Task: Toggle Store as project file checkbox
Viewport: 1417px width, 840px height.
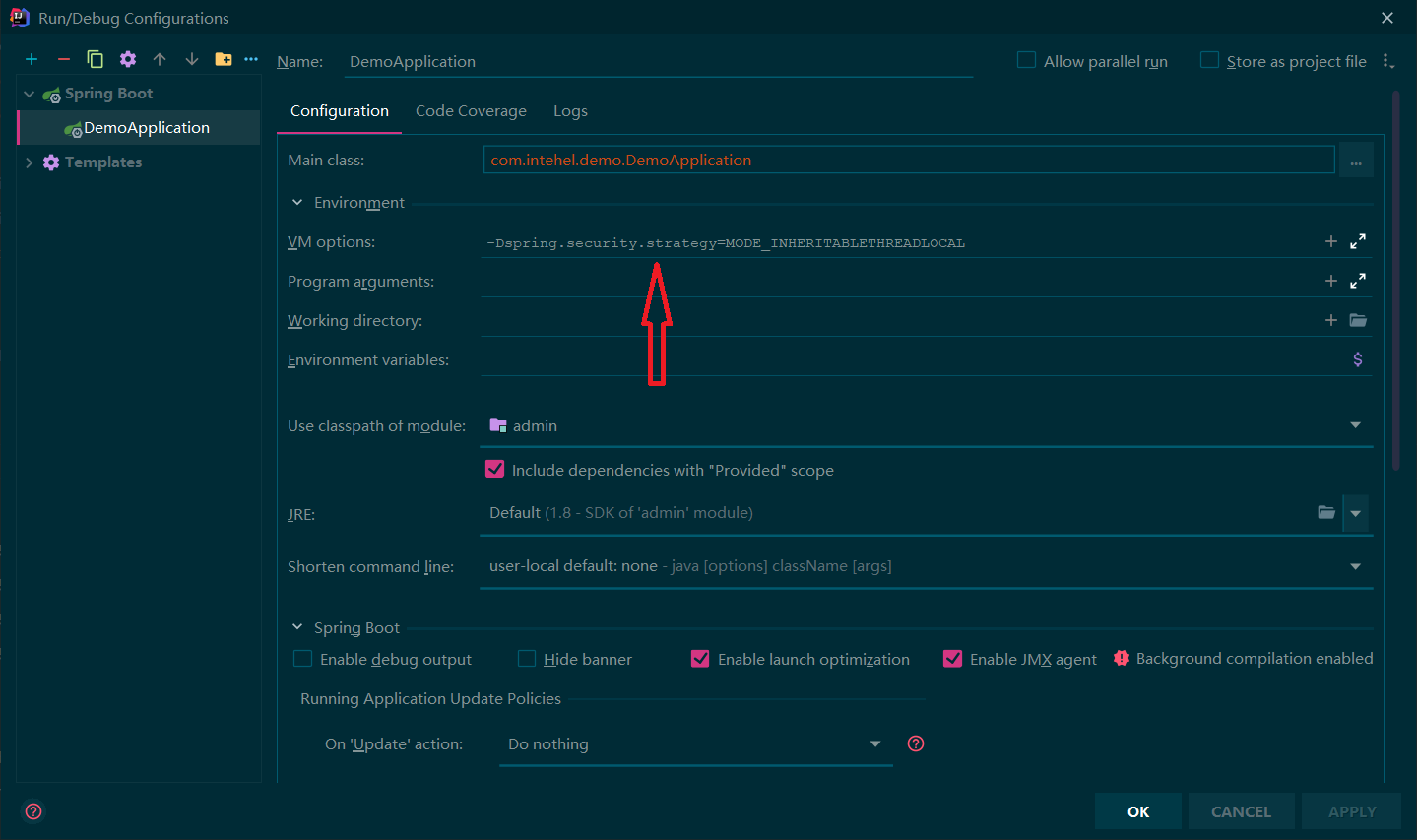Action: (x=1209, y=60)
